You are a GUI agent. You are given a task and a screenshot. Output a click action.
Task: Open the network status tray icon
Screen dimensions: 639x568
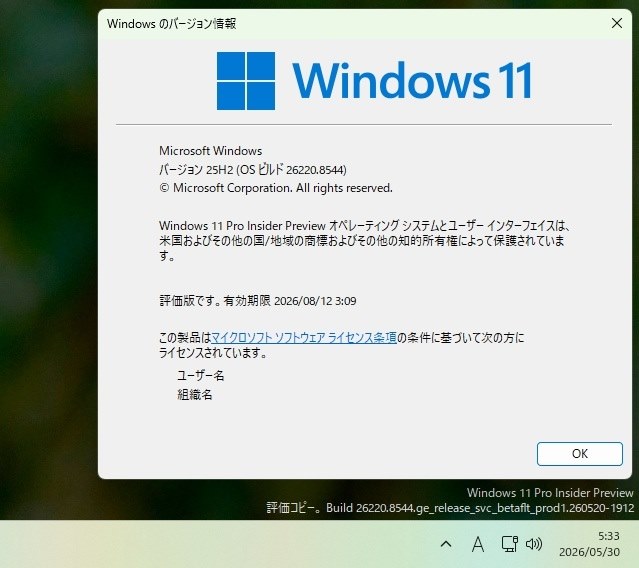(x=509, y=544)
